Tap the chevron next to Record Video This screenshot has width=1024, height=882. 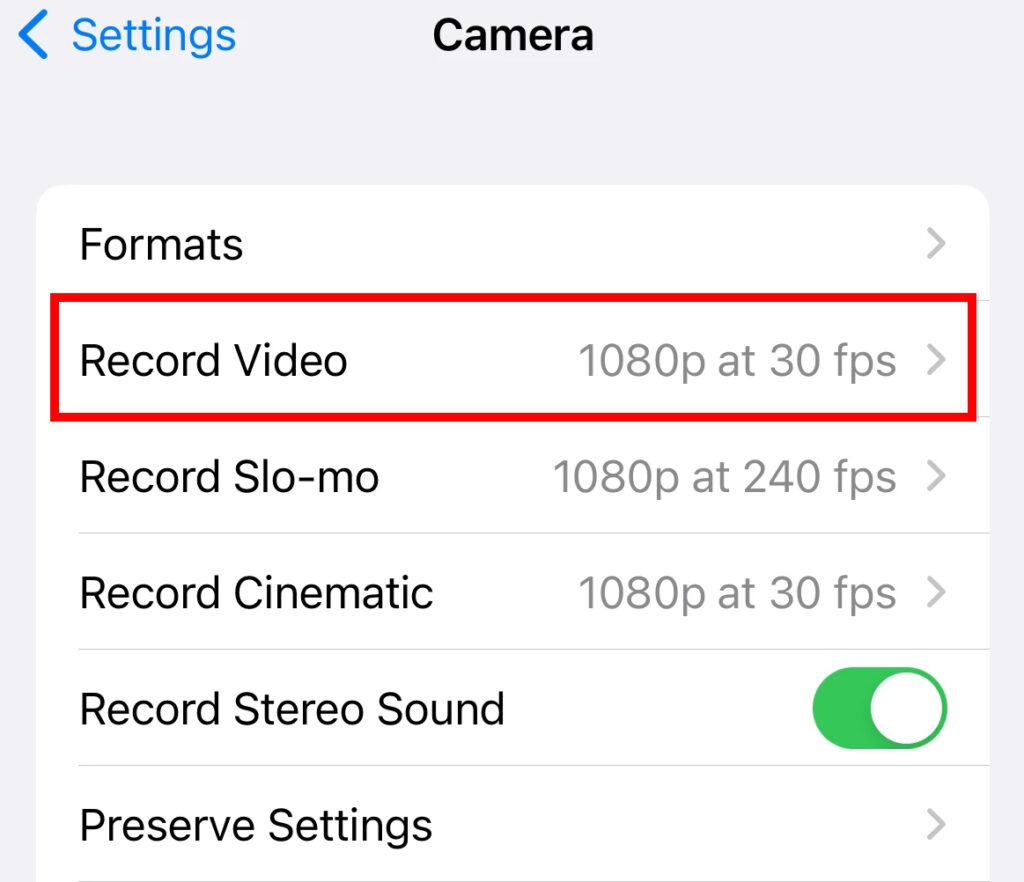click(934, 360)
